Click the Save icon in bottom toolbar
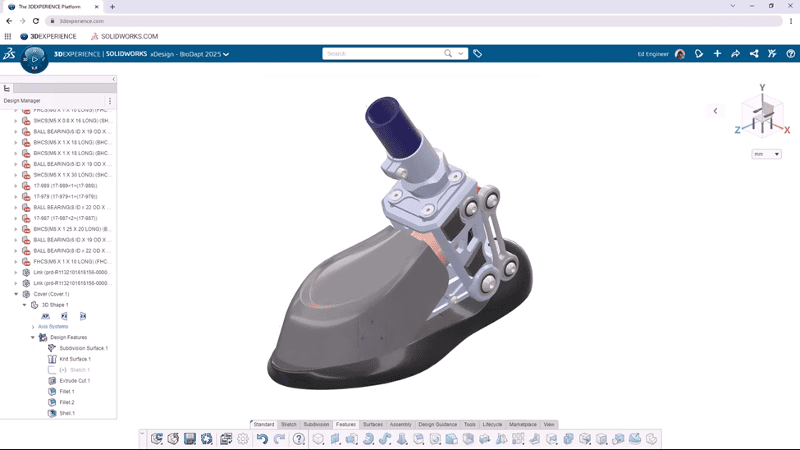This screenshot has width=800, height=450. pos(190,439)
